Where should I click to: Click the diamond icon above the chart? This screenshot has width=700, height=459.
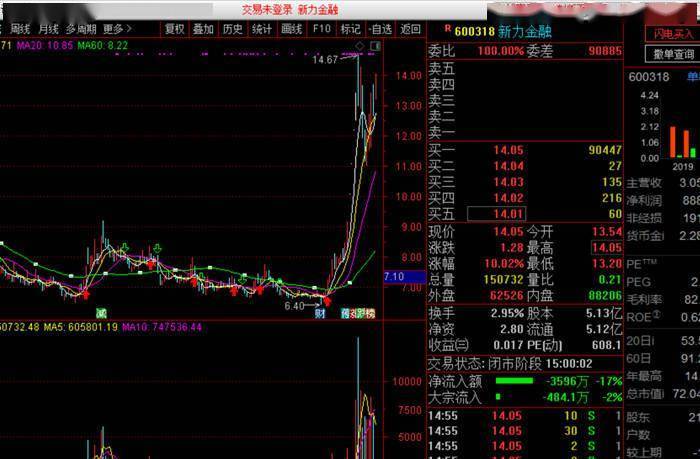pyautogui.click(x=360, y=46)
